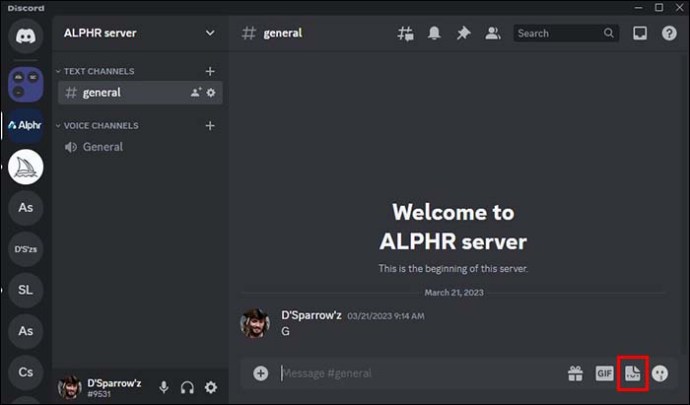Toggle headphones deafen
This screenshot has width=690, height=405.
[x=187, y=387]
